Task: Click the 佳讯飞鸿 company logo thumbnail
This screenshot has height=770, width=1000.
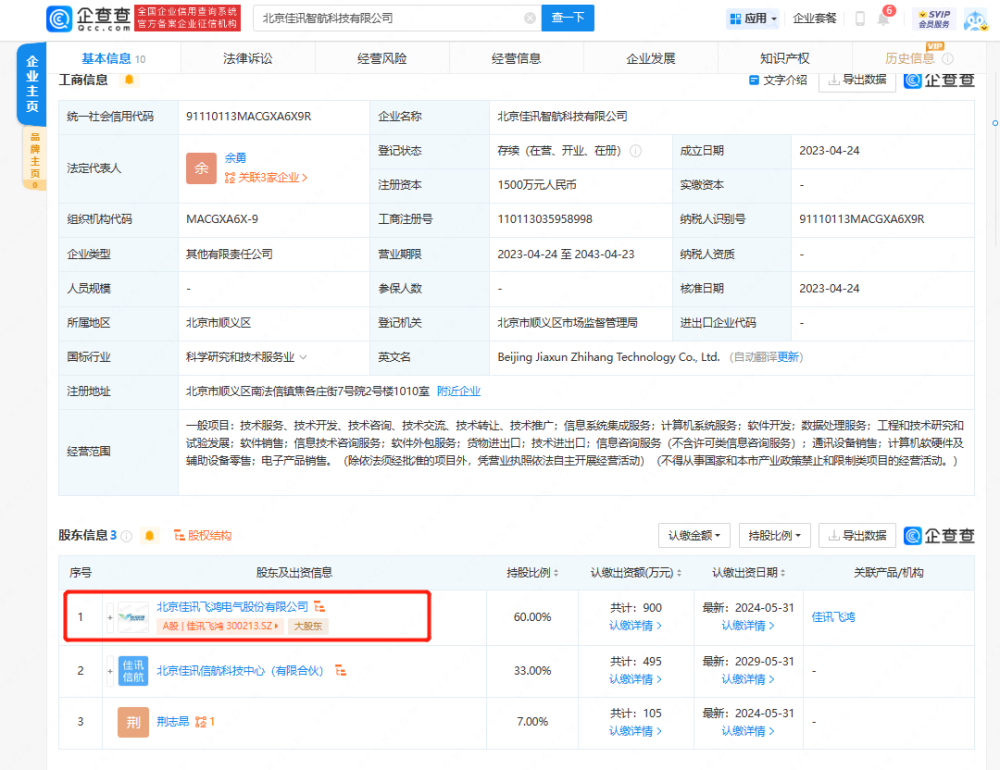Action: (133, 617)
